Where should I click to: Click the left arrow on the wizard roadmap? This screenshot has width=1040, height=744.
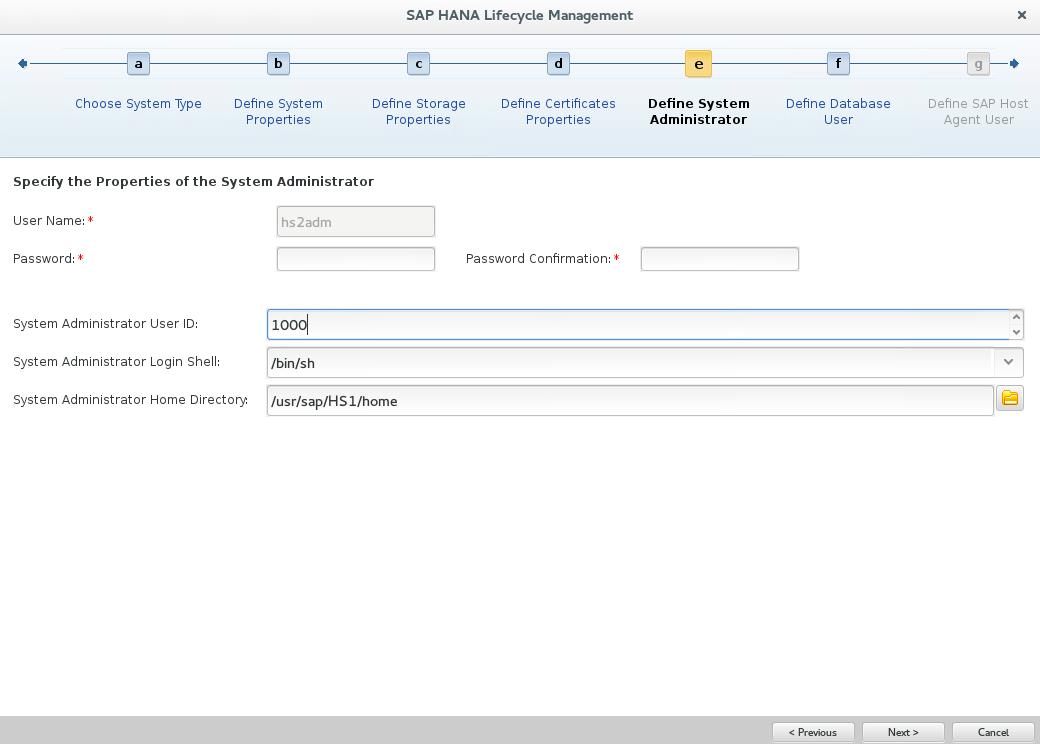[22, 63]
